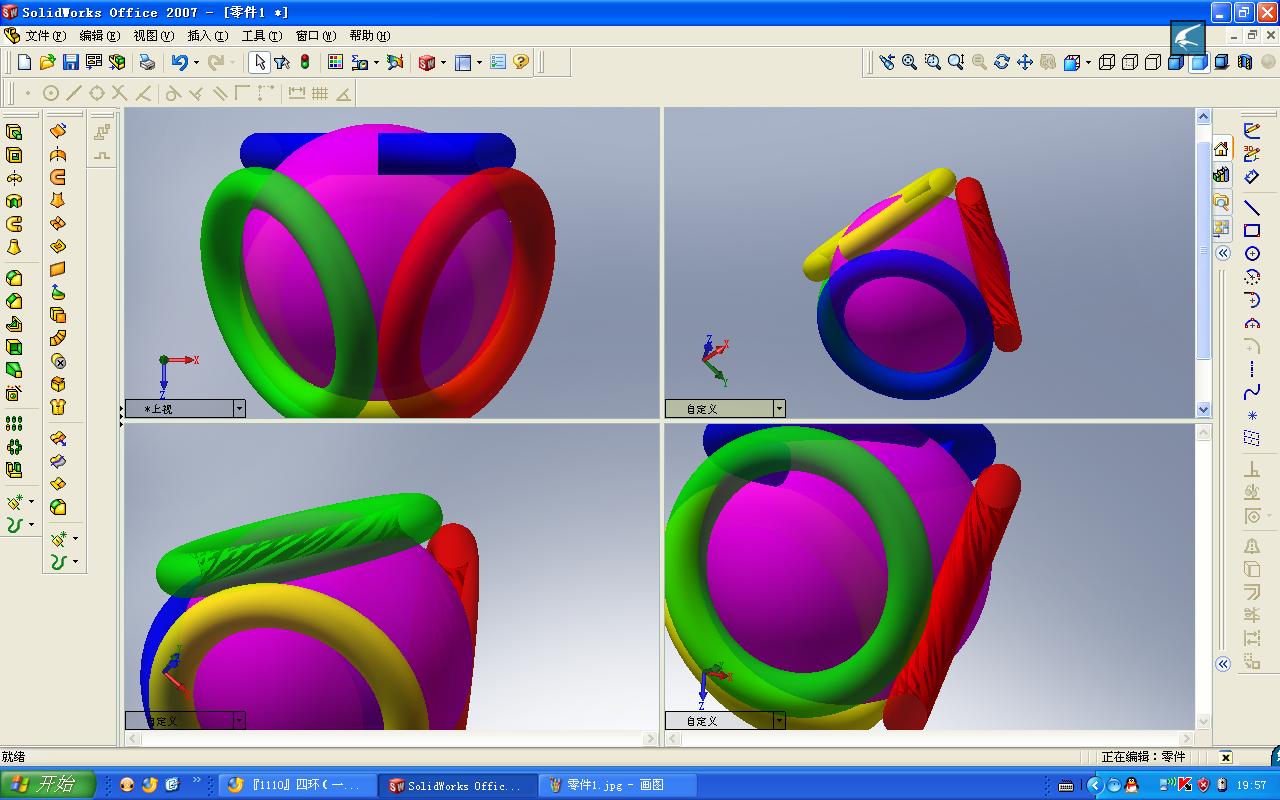Screen dimensions: 1280x800
Task: Click the Spline sketch tool
Action: tap(1252, 392)
